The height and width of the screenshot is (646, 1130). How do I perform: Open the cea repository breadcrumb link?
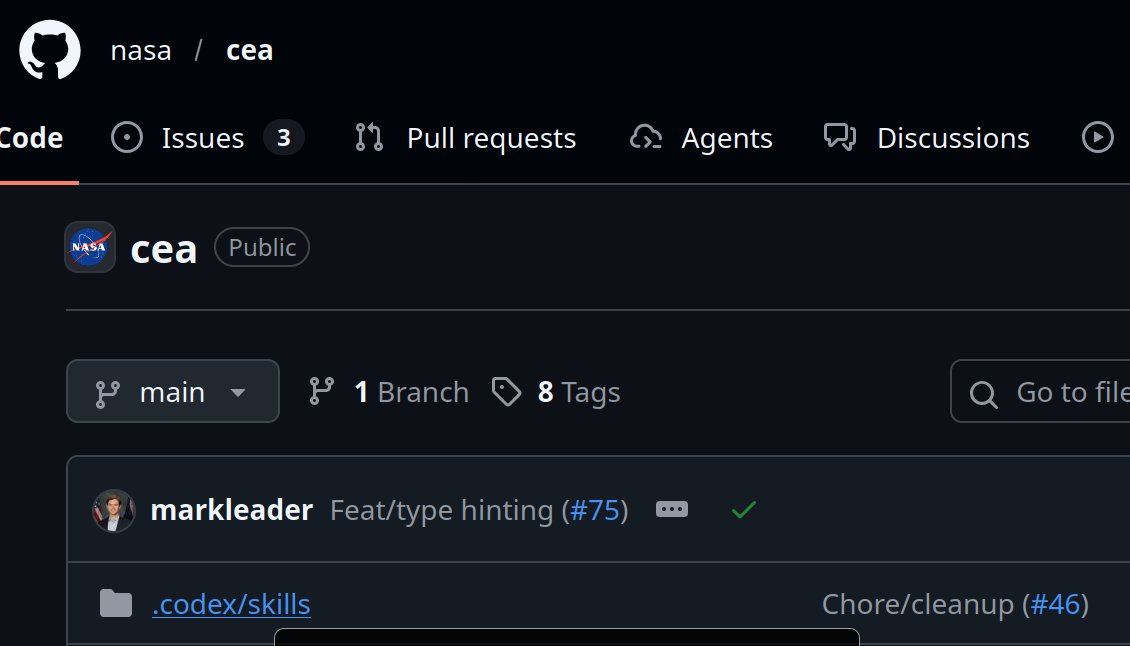coord(249,50)
